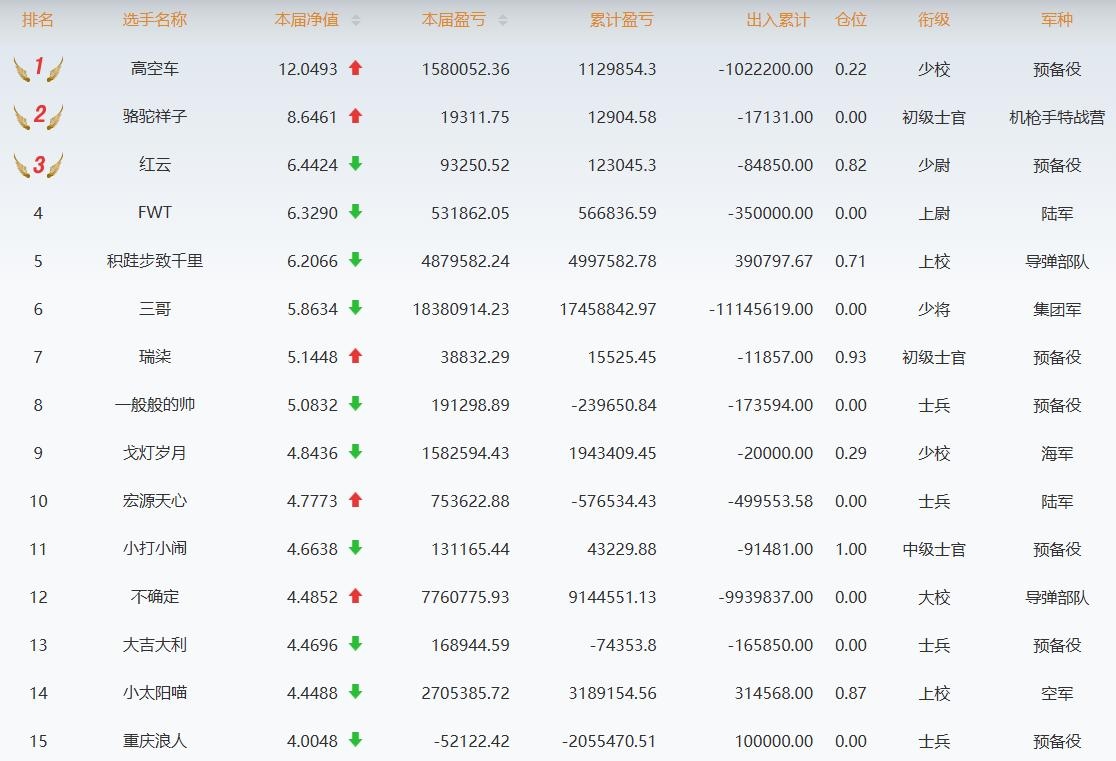Click the rank 3 wings badge
The height and width of the screenshot is (761, 1116).
(x=38, y=165)
